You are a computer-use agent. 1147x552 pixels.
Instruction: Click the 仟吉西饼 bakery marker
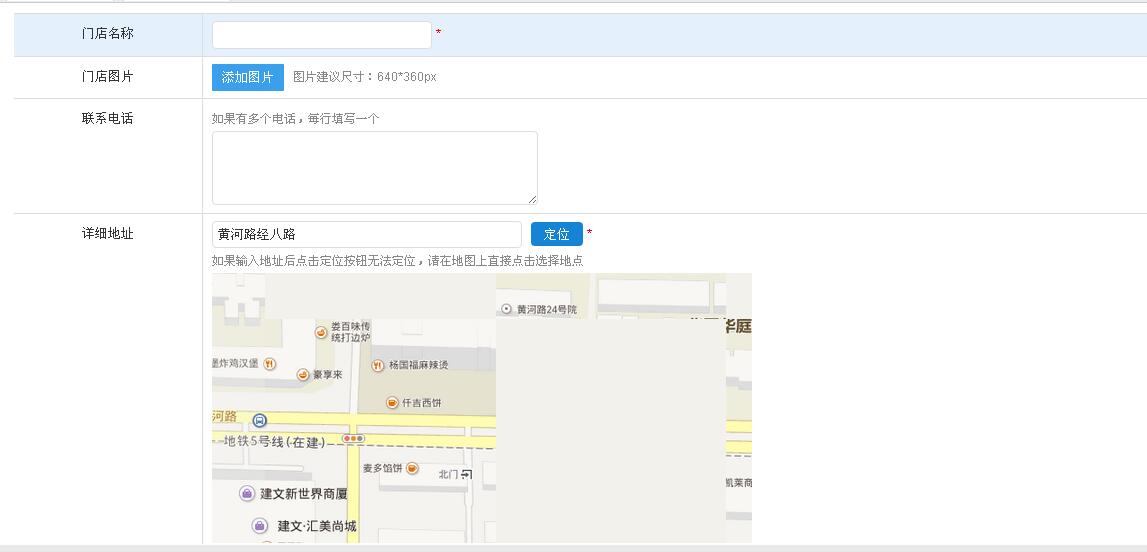(392, 402)
